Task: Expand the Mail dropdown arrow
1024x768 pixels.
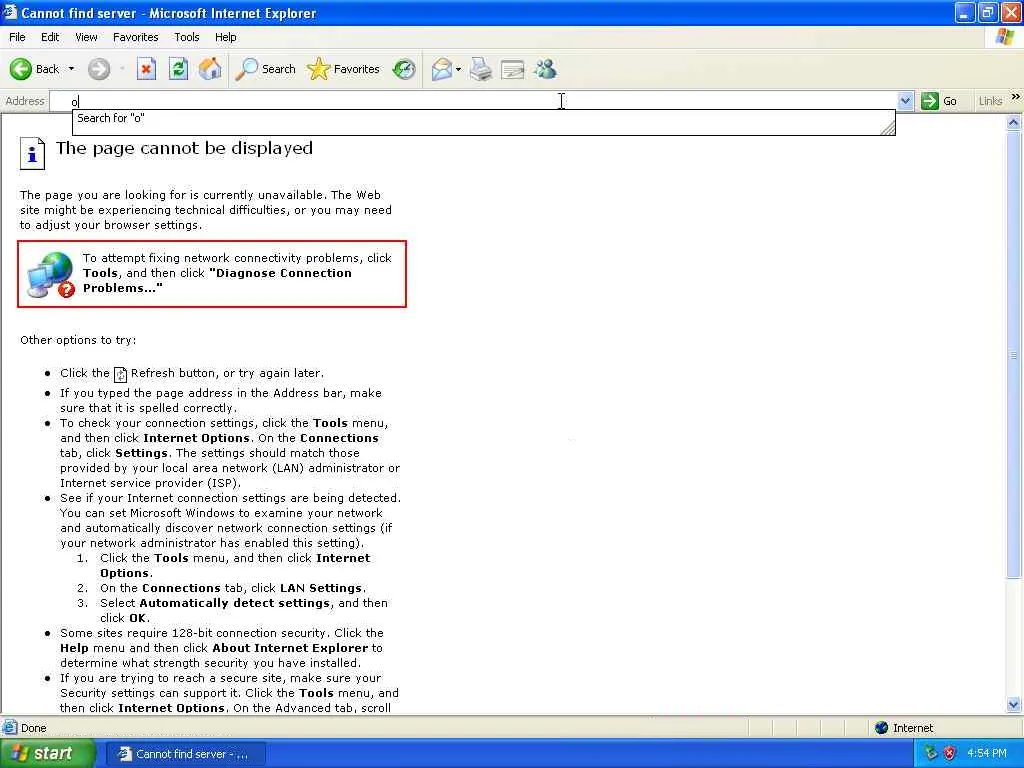Action: click(x=458, y=69)
